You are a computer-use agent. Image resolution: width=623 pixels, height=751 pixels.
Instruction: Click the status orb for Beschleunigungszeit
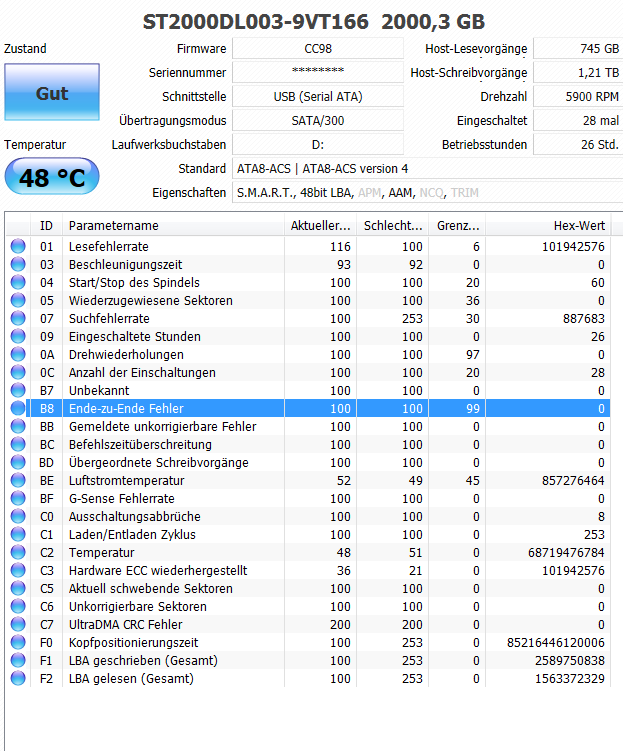point(18,264)
